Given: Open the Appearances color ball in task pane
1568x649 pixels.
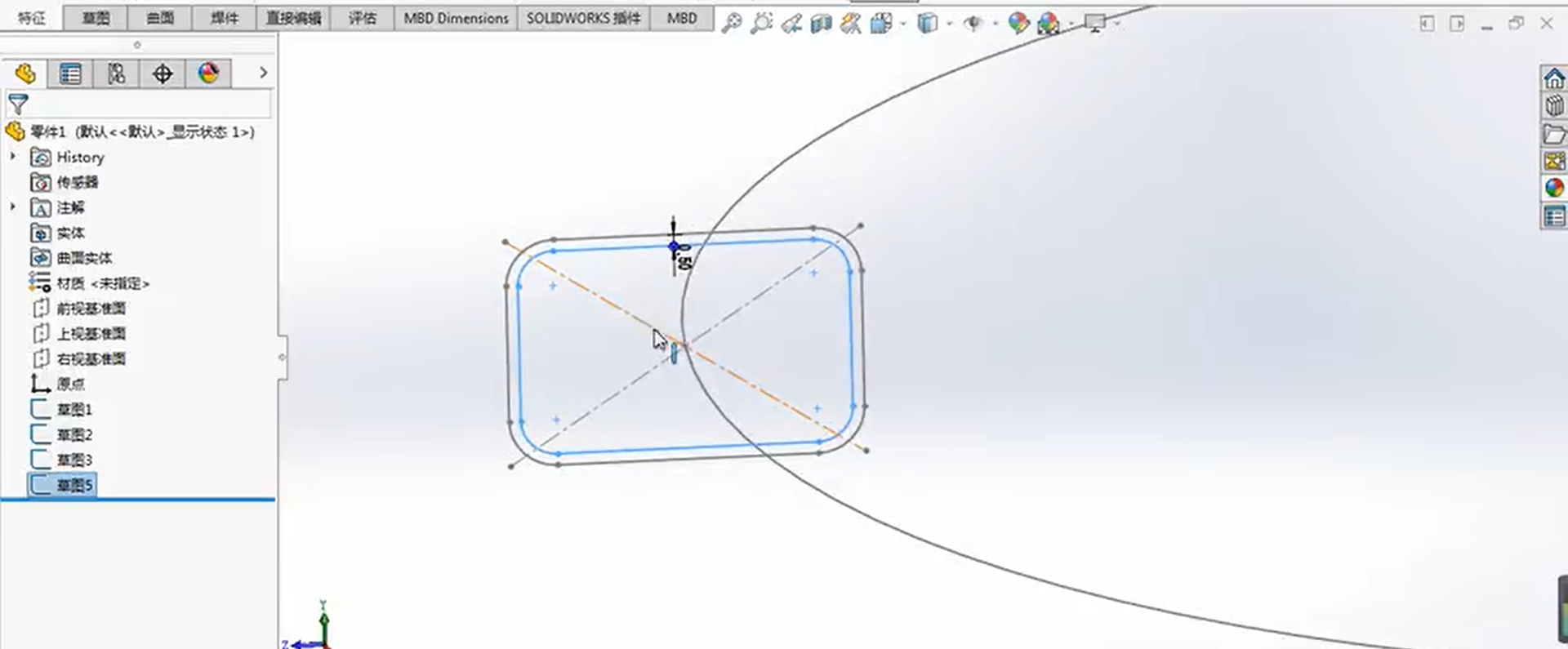Looking at the screenshot, I should pos(1553,188).
